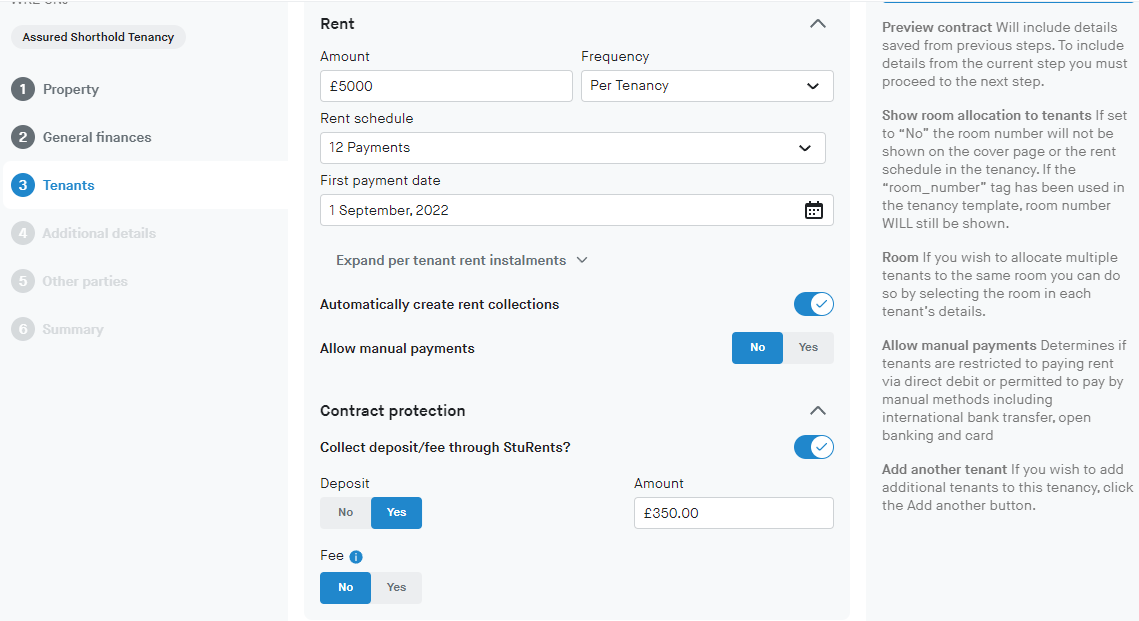Set Allow manual payments to Yes
The height and width of the screenshot is (621, 1139).
pyautogui.click(x=808, y=348)
